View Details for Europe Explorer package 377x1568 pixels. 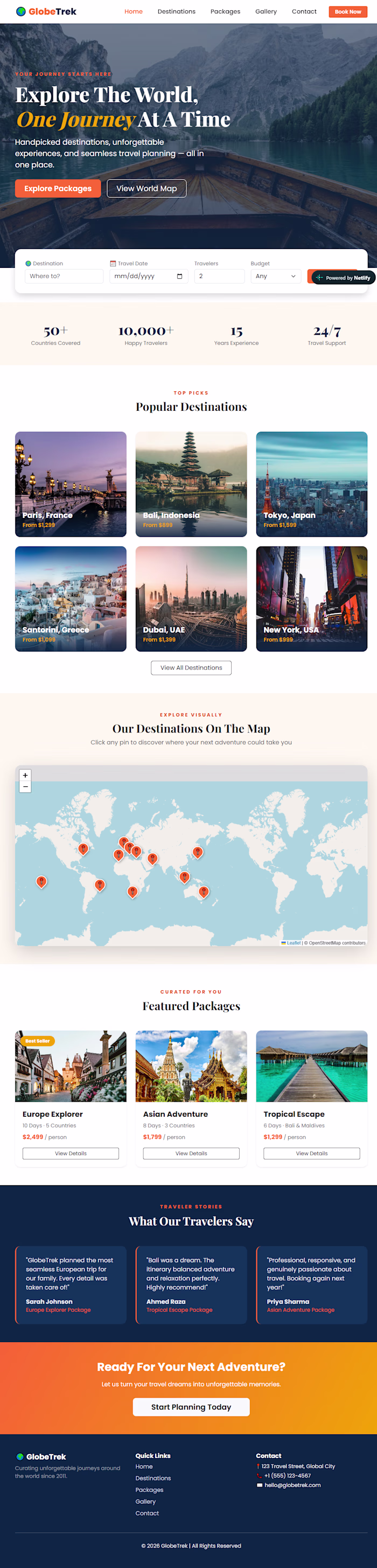pos(71,1153)
